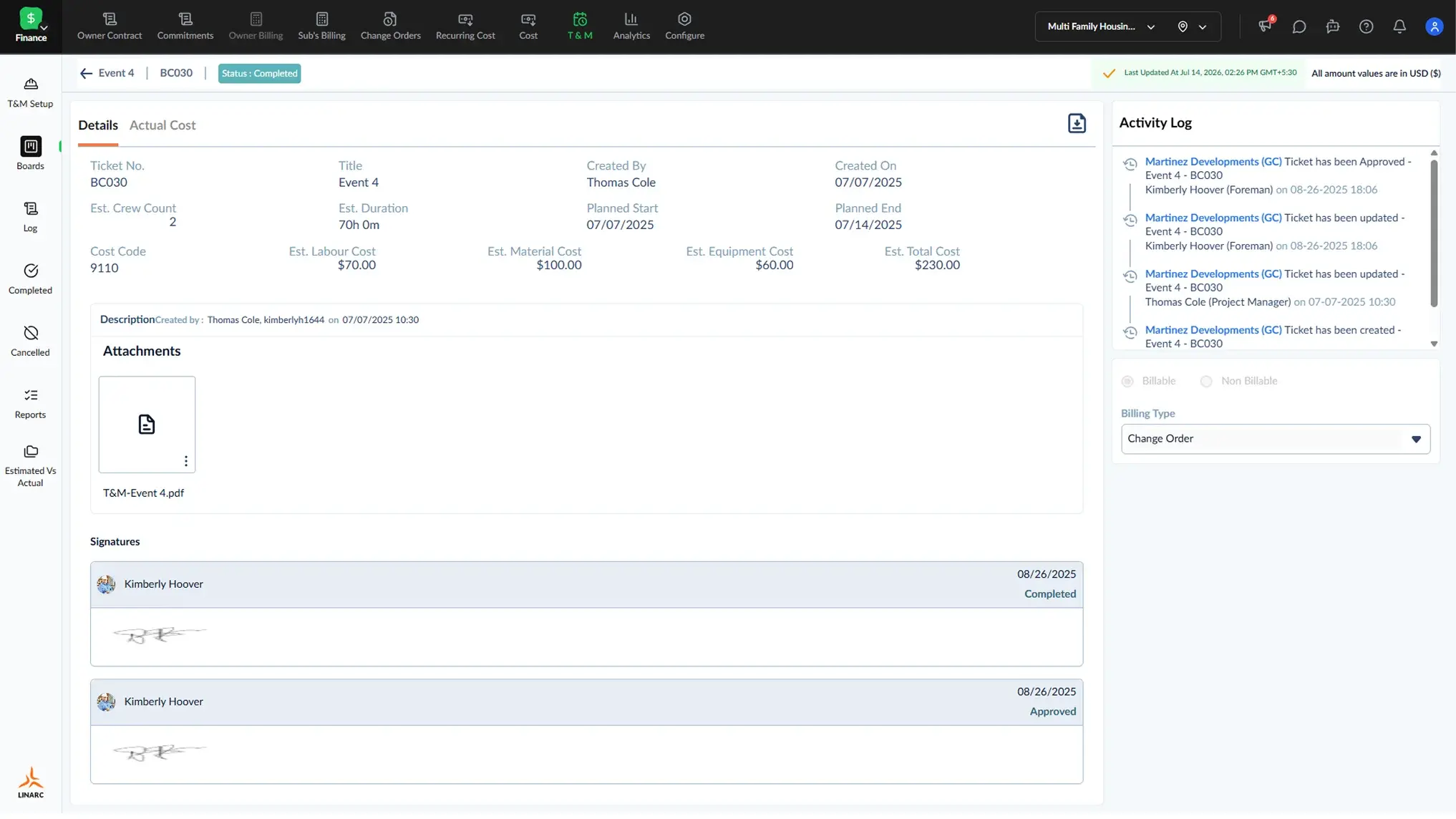
Task: Open Boards in sidebar
Action: click(30, 153)
